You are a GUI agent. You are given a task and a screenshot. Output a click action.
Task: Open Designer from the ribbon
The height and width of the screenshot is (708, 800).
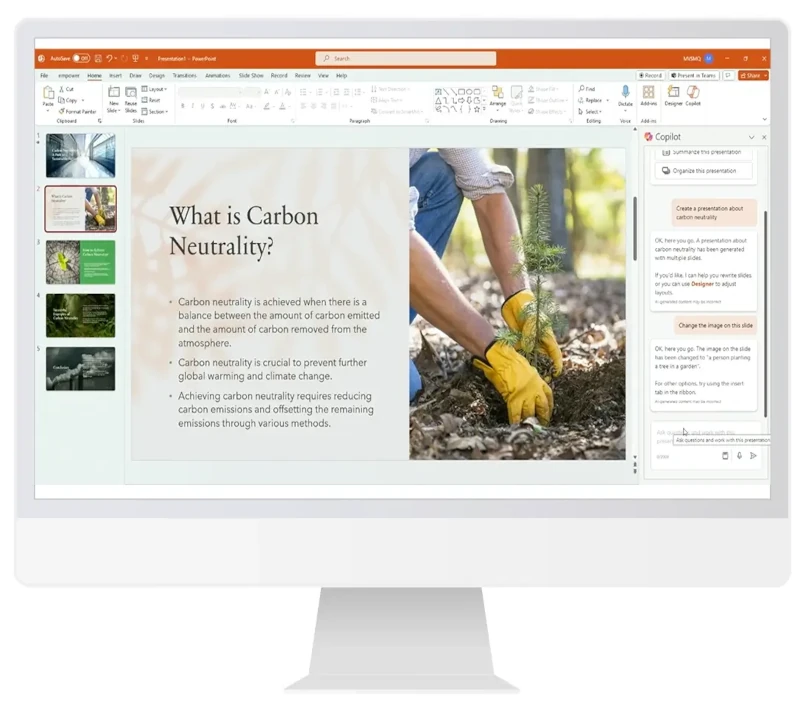673,93
